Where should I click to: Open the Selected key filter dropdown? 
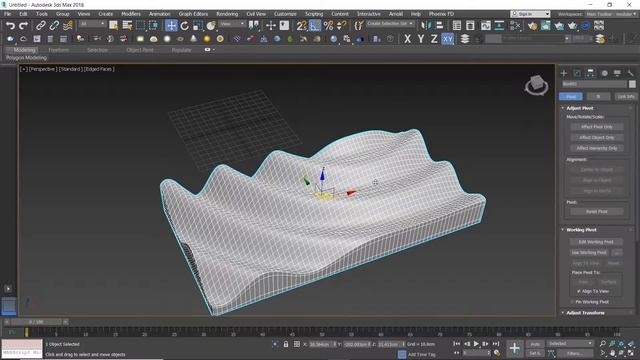click(570, 344)
